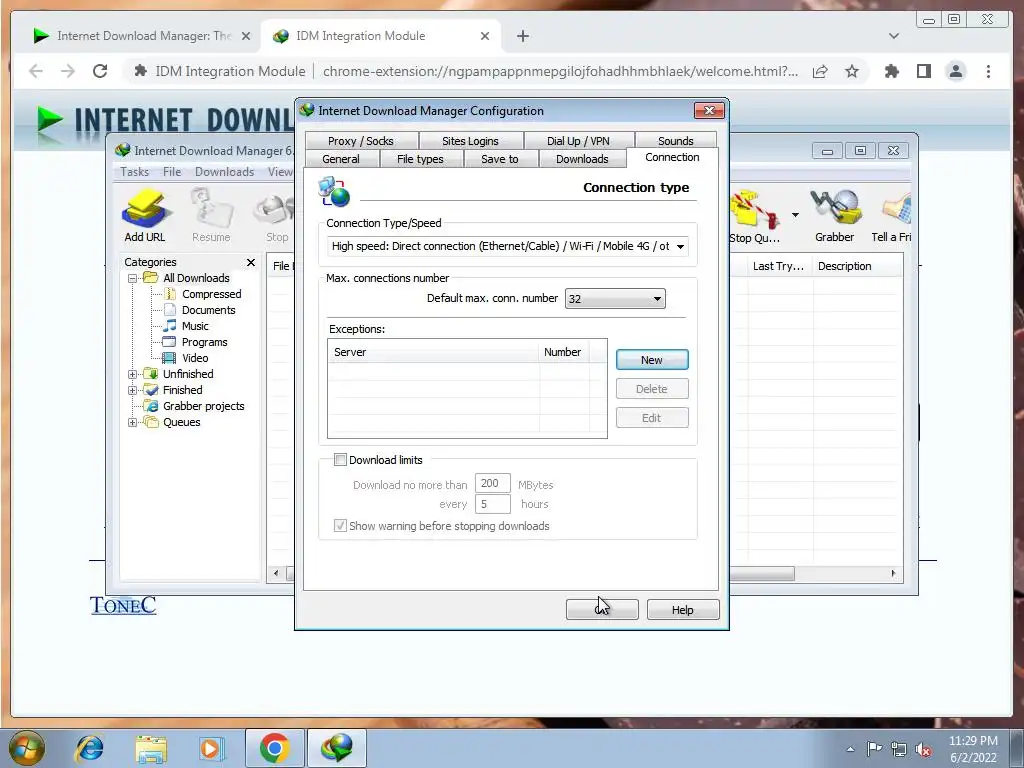Click the Resume toolbar icon
Viewport: 1024px width, 768px height.
click(211, 216)
